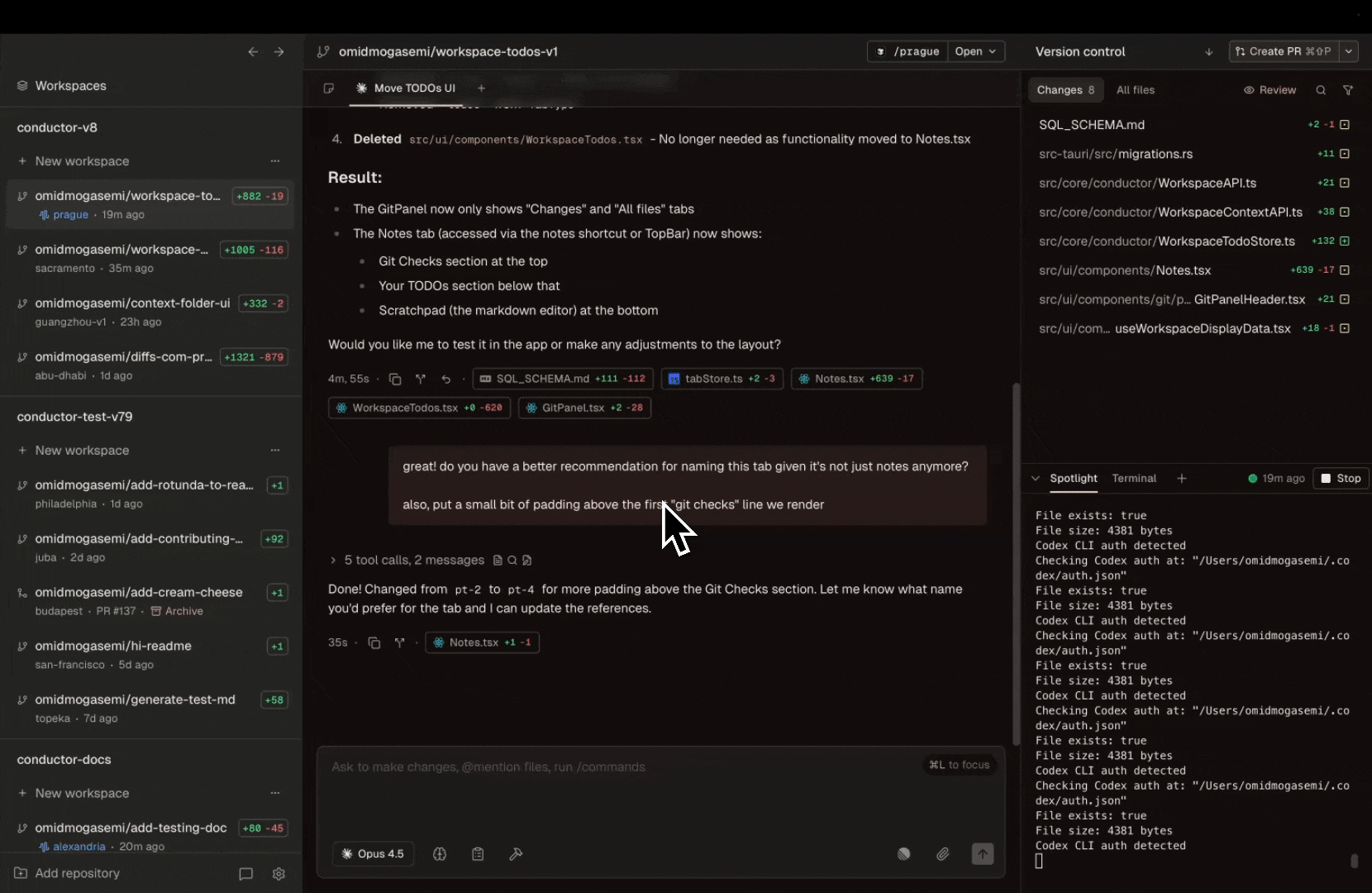
Task: Stop the running Spotlight process
Action: 1341,478
